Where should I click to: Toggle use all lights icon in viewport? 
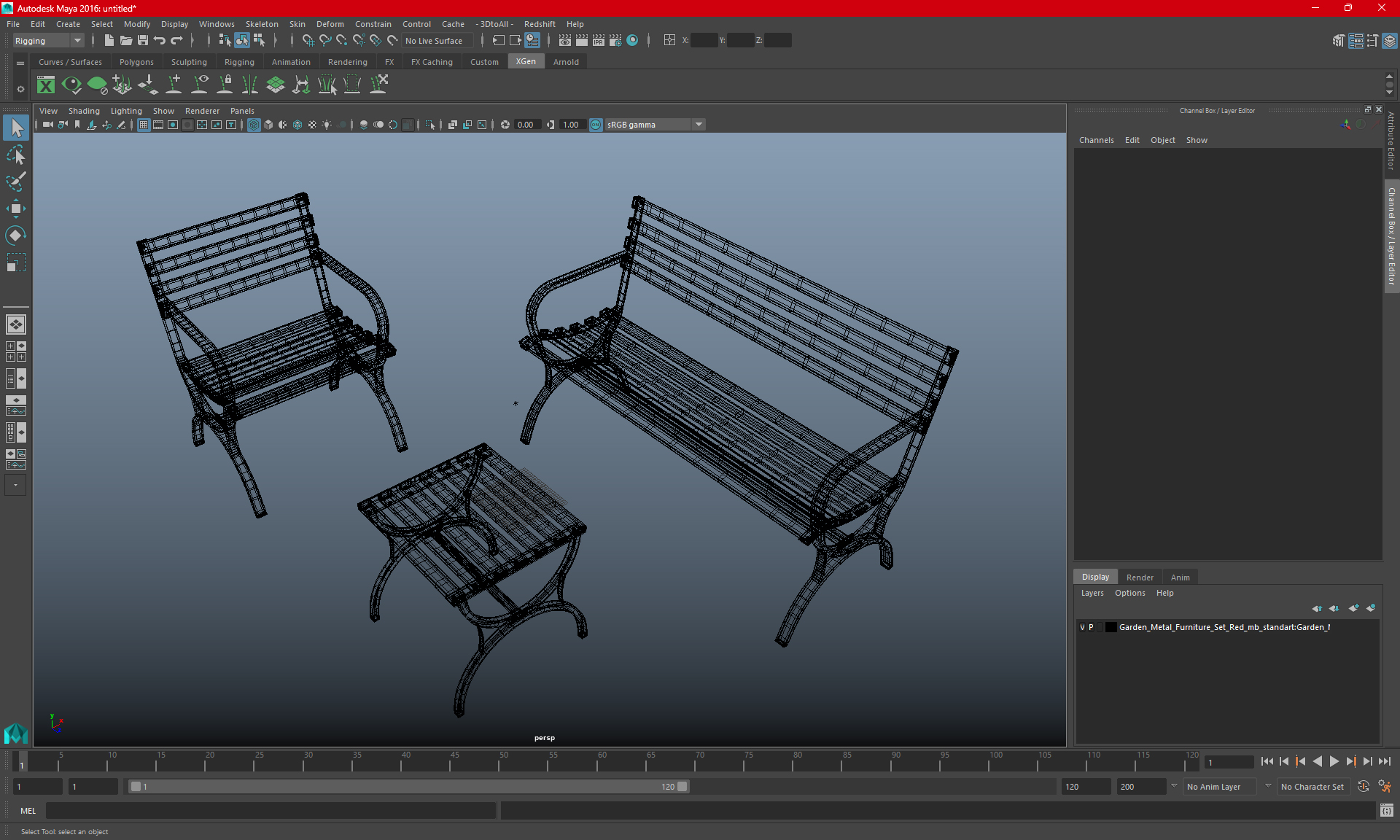[327, 125]
